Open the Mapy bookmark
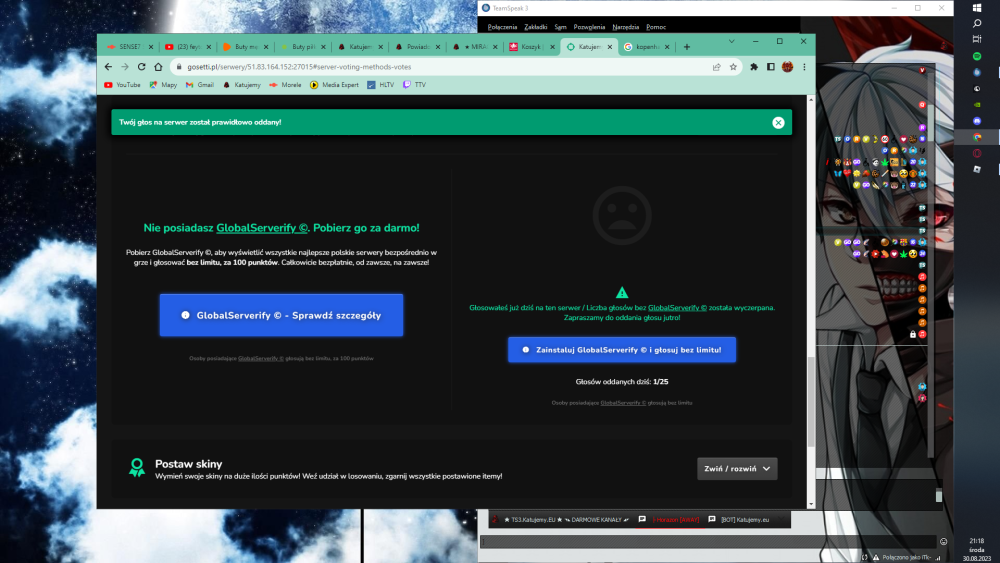 (x=163, y=85)
